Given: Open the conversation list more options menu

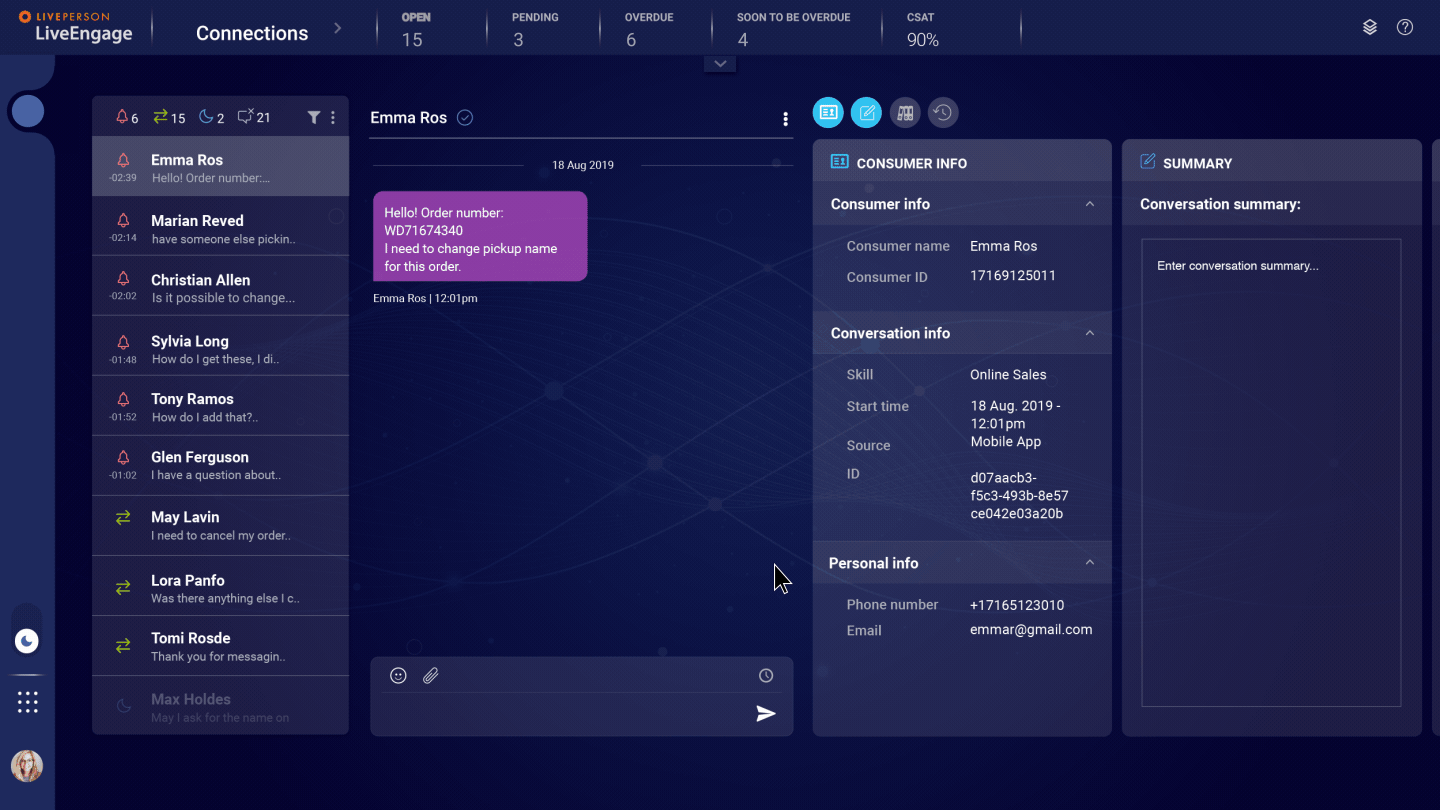Looking at the screenshot, I should [x=333, y=117].
